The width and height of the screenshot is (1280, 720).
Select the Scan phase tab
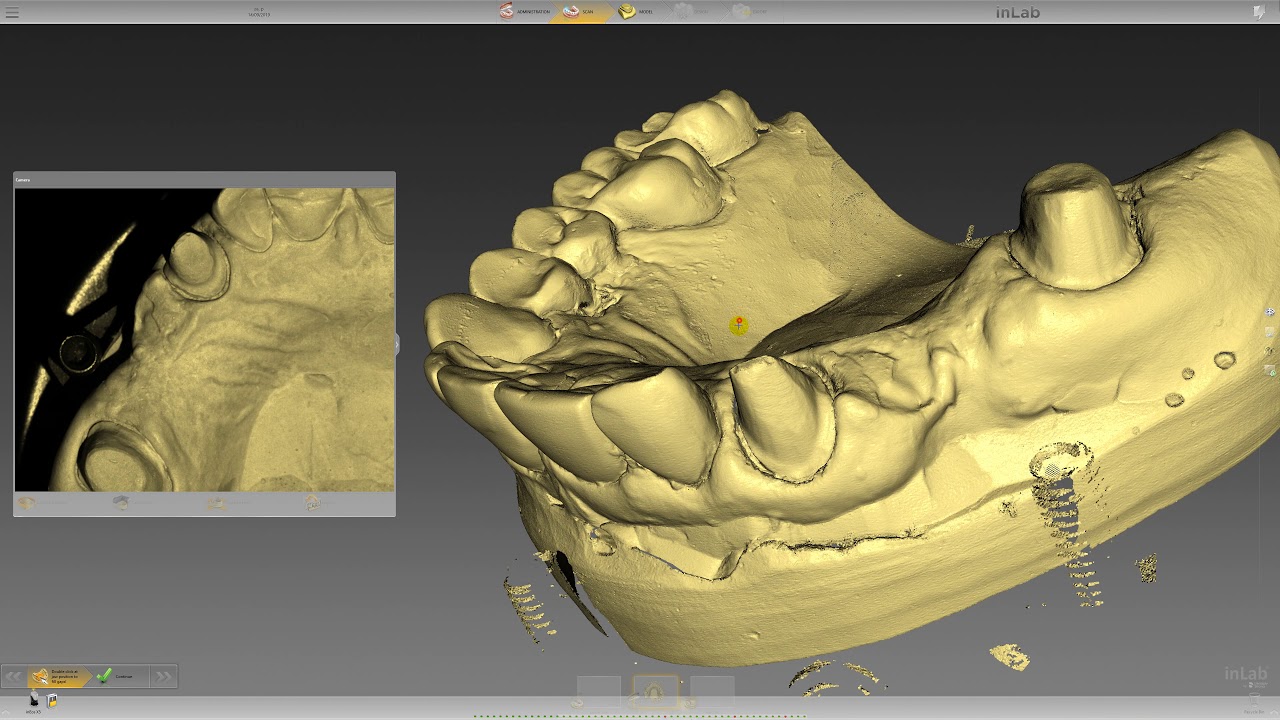580,11
